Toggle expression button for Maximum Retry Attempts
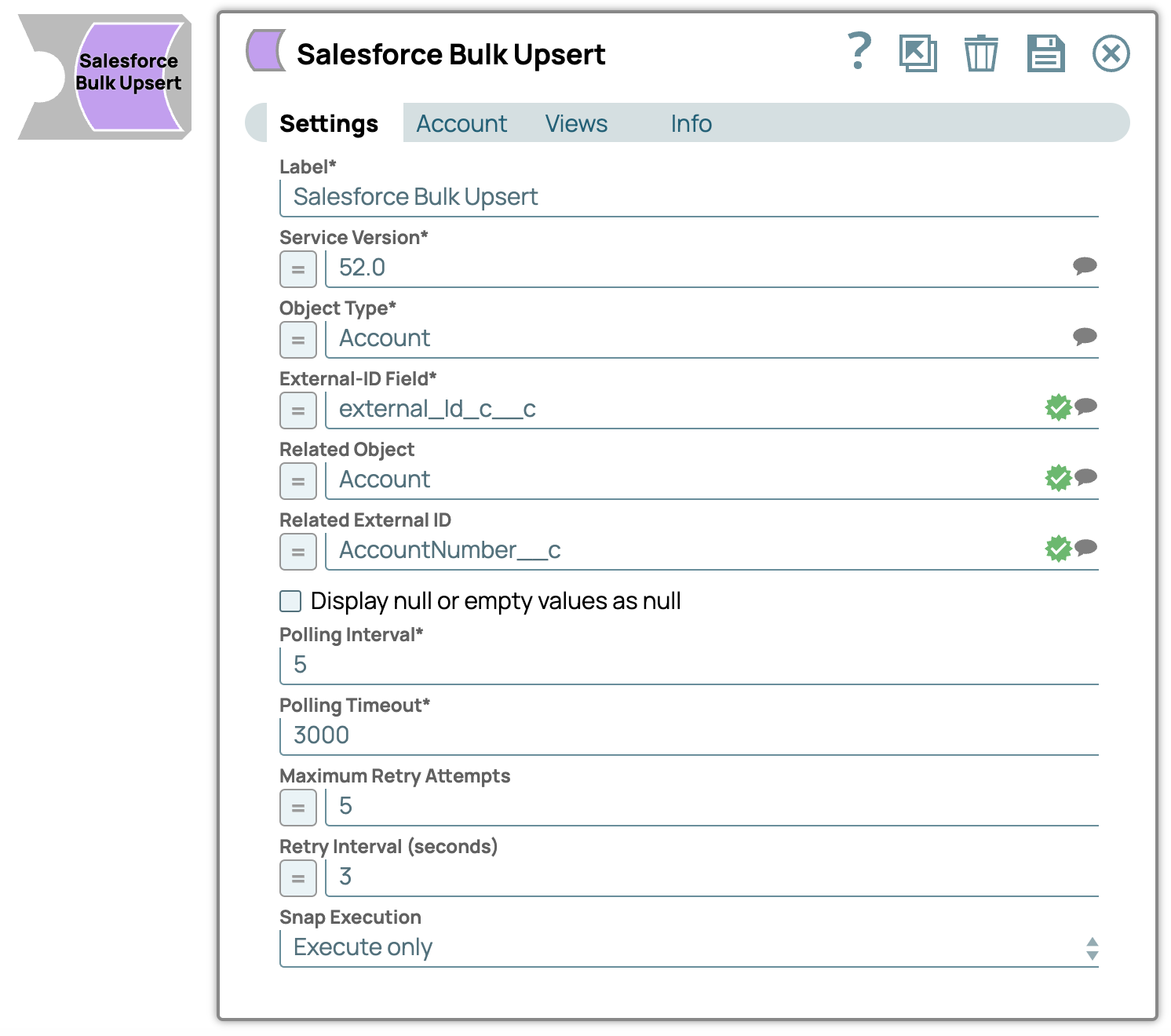 tap(298, 808)
